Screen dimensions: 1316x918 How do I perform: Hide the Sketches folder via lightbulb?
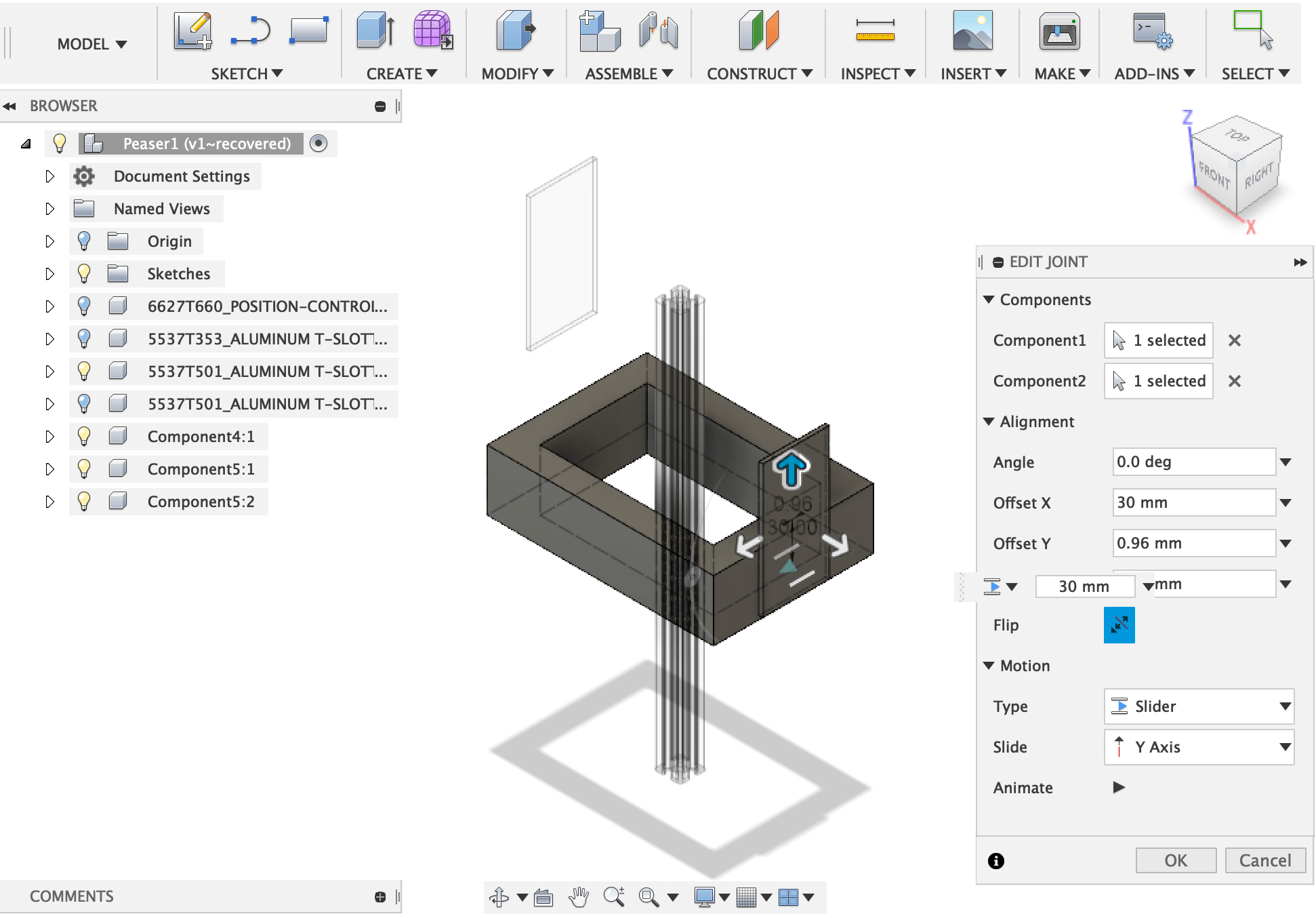coord(84,273)
